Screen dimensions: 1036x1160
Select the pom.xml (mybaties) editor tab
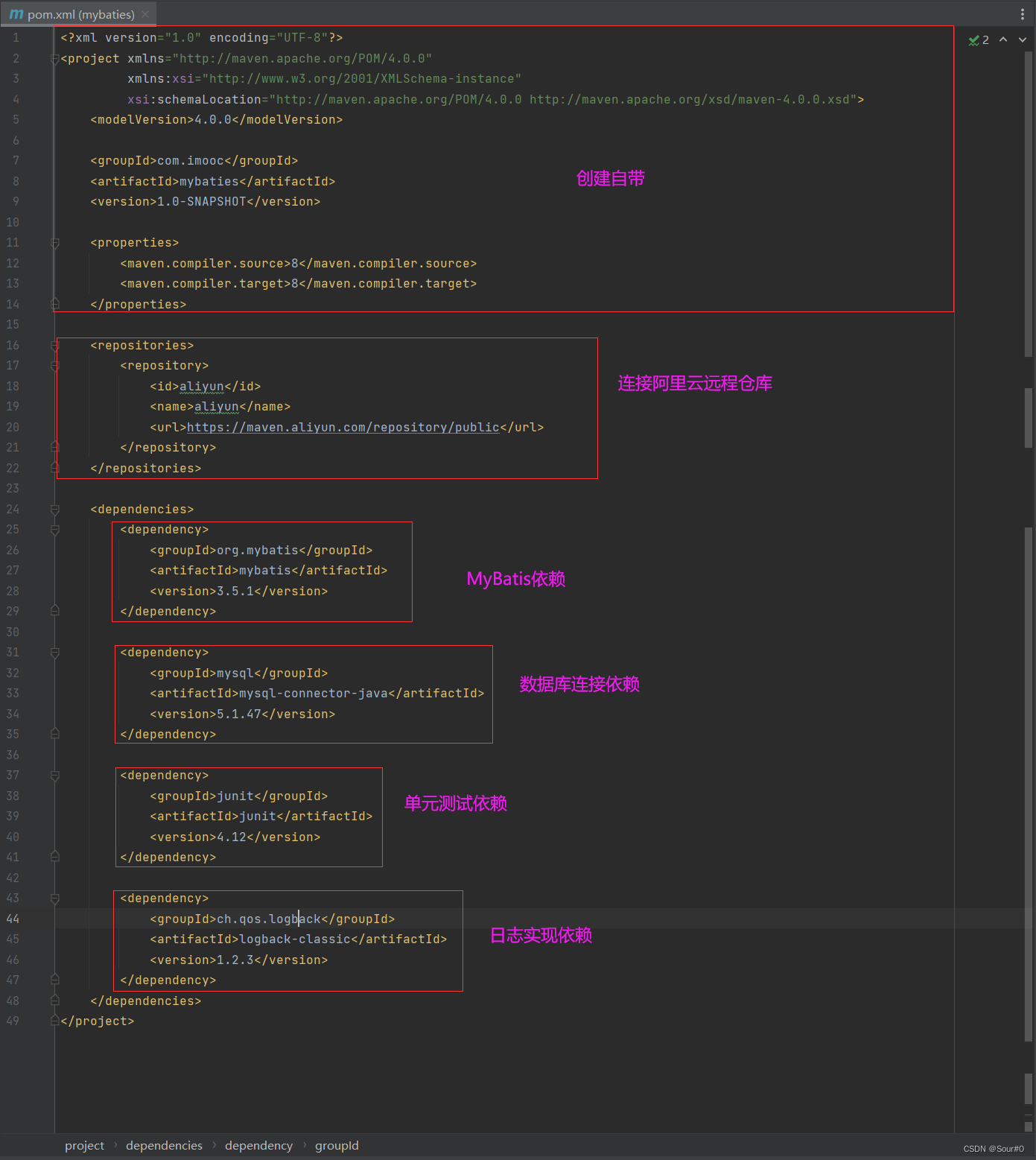coord(78,14)
